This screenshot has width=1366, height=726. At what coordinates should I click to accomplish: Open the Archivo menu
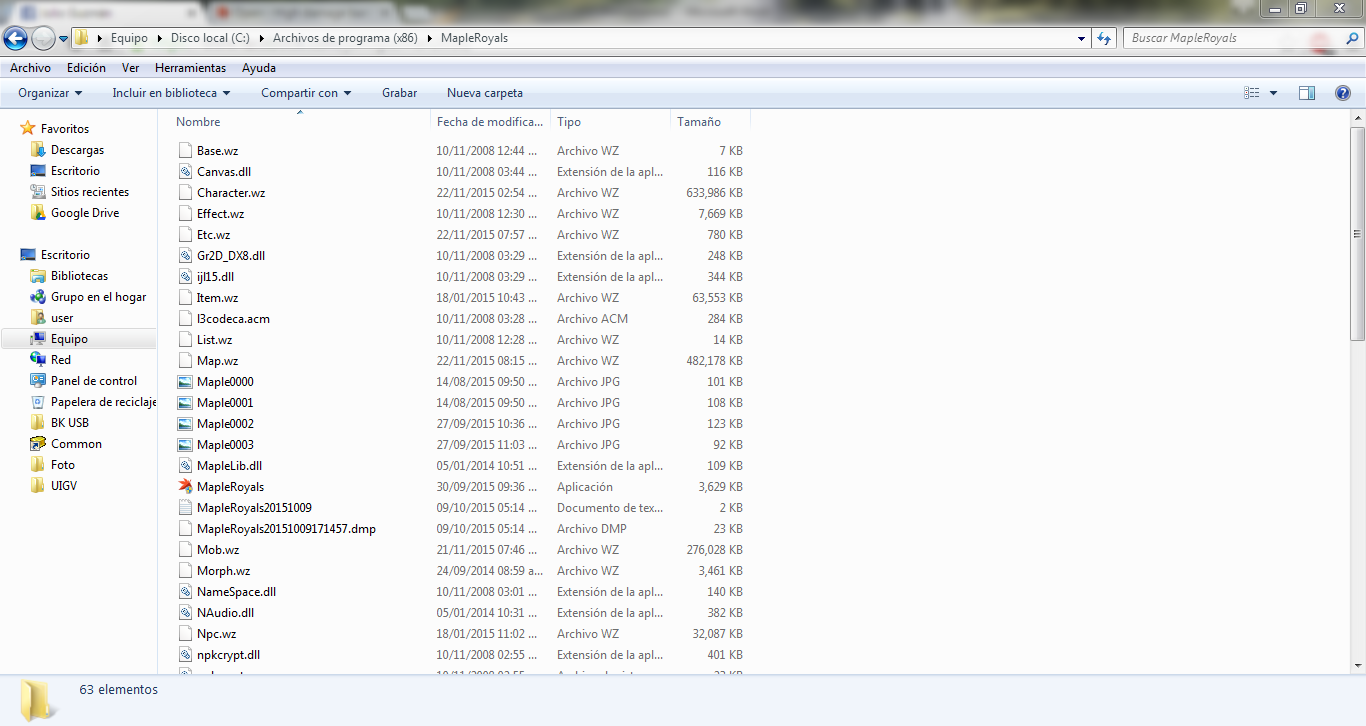click(x=30, y=68)
